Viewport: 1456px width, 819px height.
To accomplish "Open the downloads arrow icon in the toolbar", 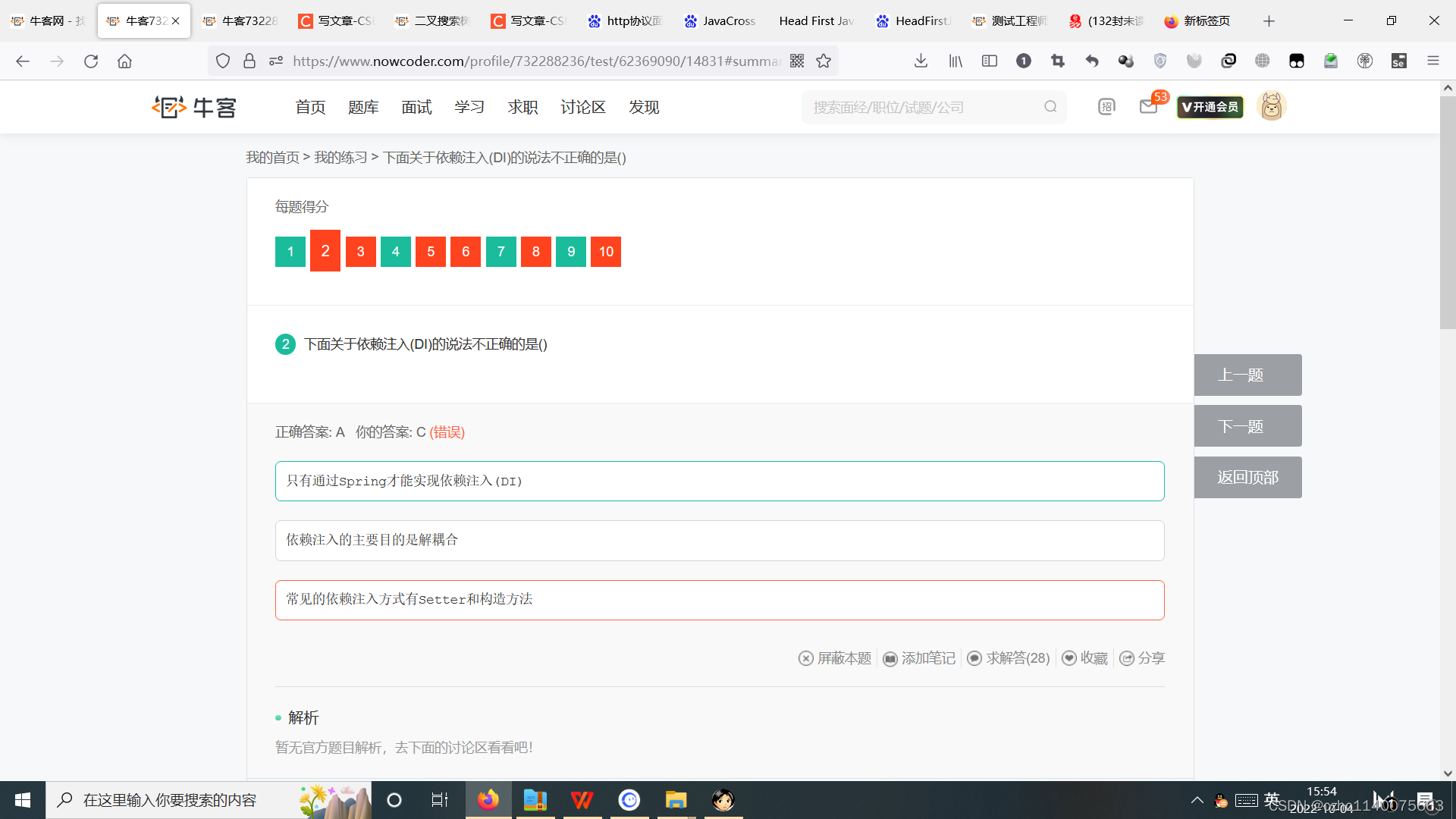I will 921,61.
